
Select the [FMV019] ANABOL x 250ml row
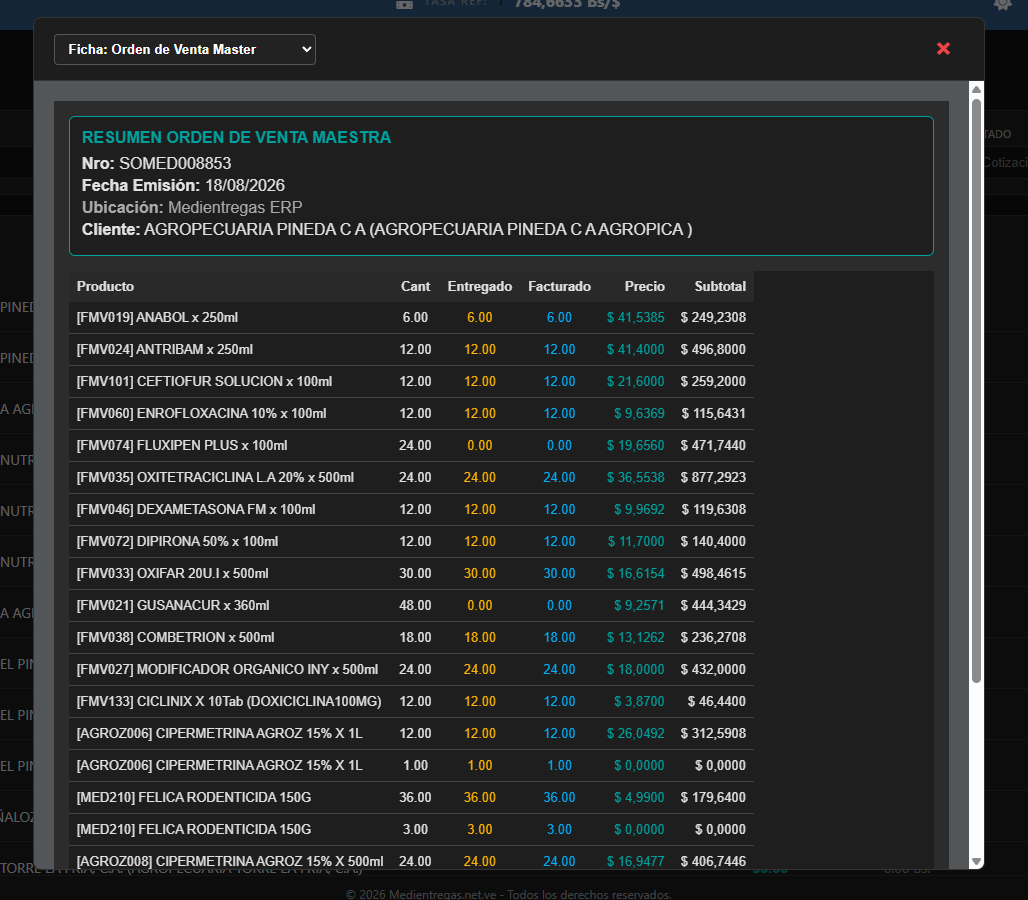coord(411,317)
